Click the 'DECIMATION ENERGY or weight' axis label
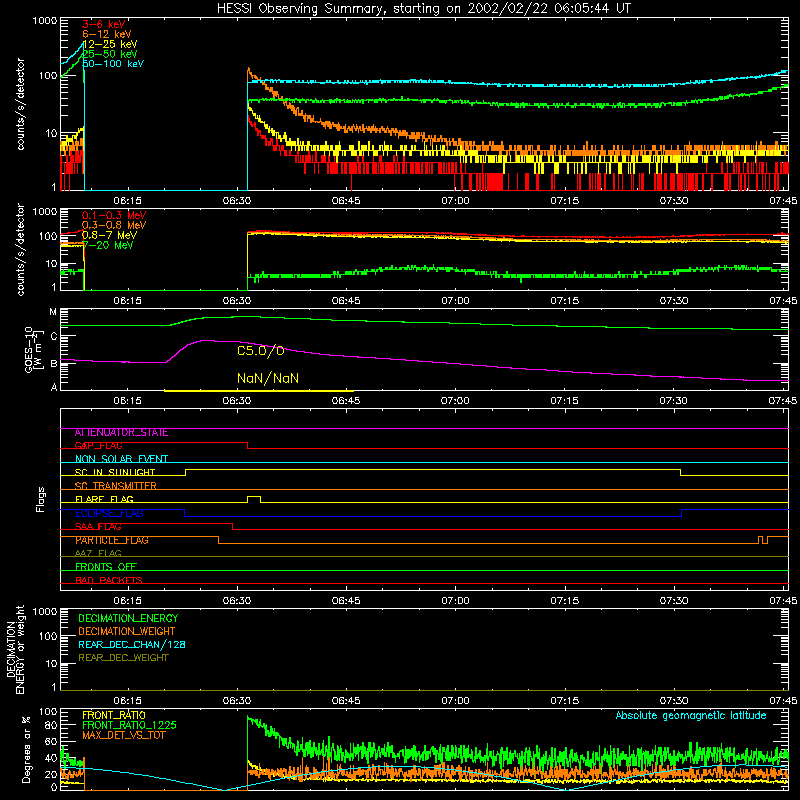Screen dimensions: 800x800 tap(15, 649)
